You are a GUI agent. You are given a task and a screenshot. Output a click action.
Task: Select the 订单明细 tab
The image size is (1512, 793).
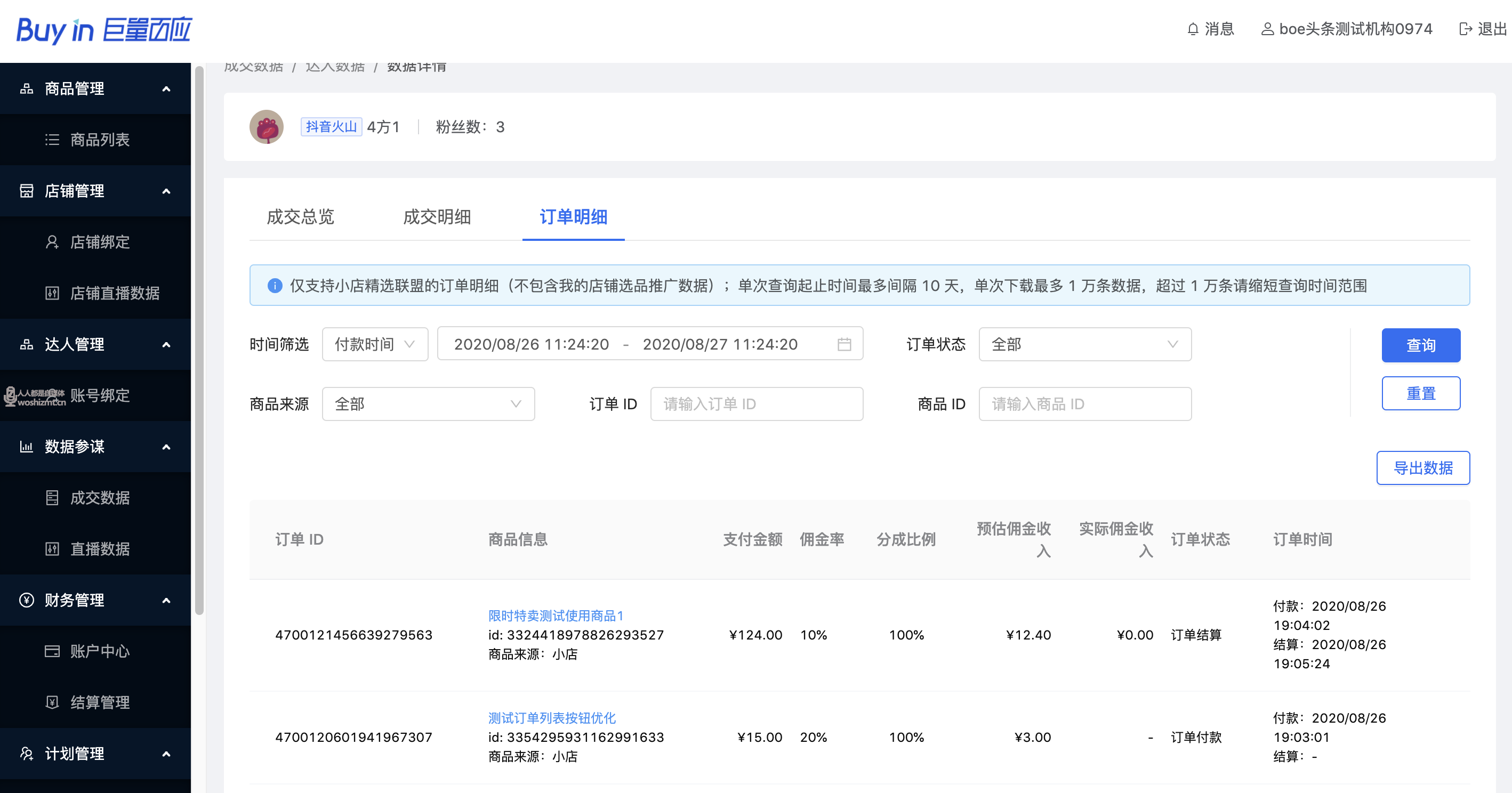[x=574, y=217]
